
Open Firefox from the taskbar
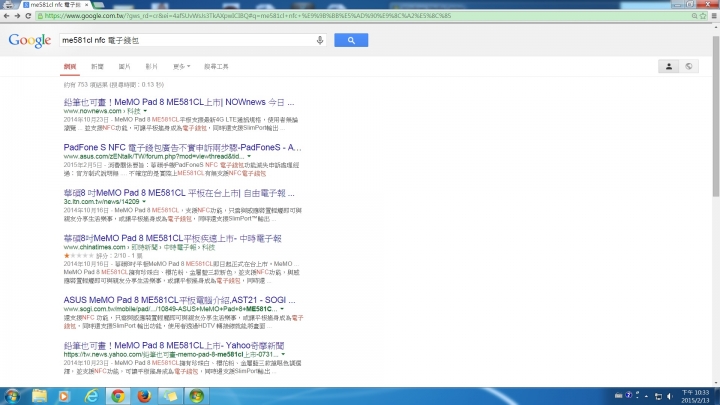tap(144, 396)
